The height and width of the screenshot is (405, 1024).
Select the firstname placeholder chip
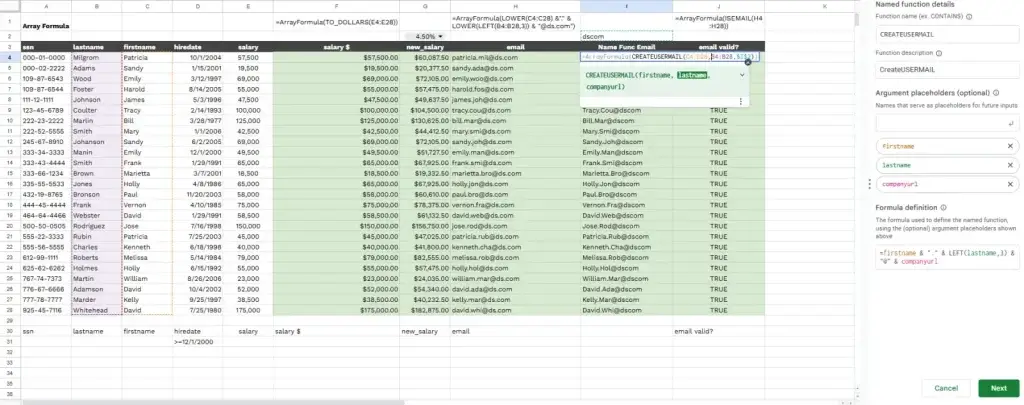click(x=947, y=146)
